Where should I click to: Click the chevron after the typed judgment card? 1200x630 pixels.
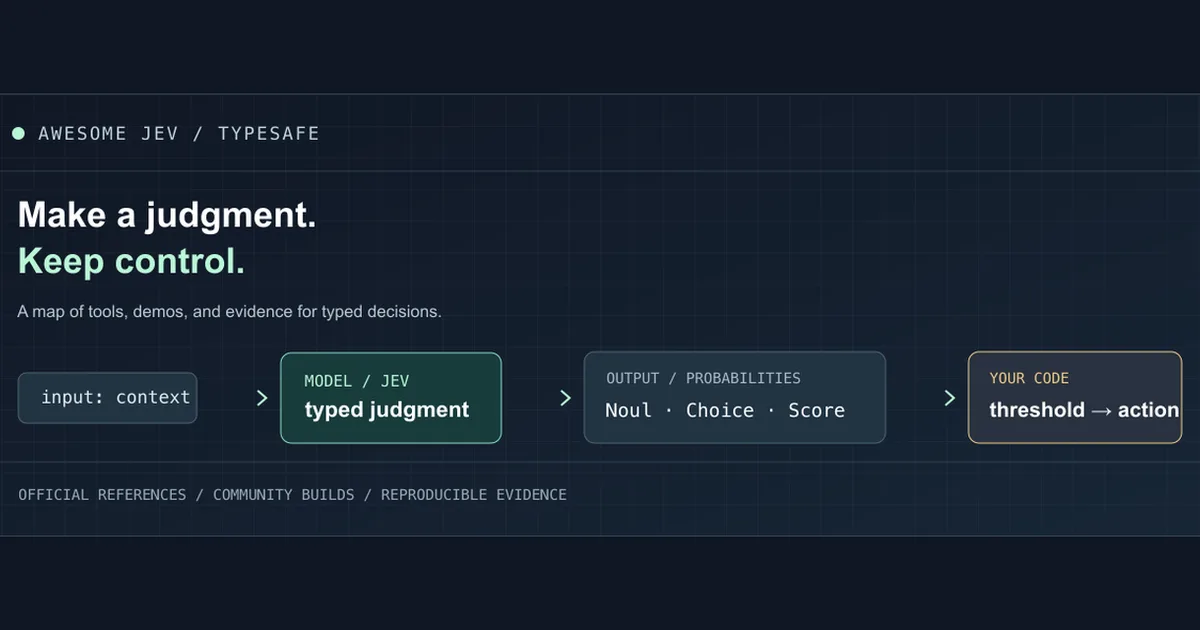565,398
